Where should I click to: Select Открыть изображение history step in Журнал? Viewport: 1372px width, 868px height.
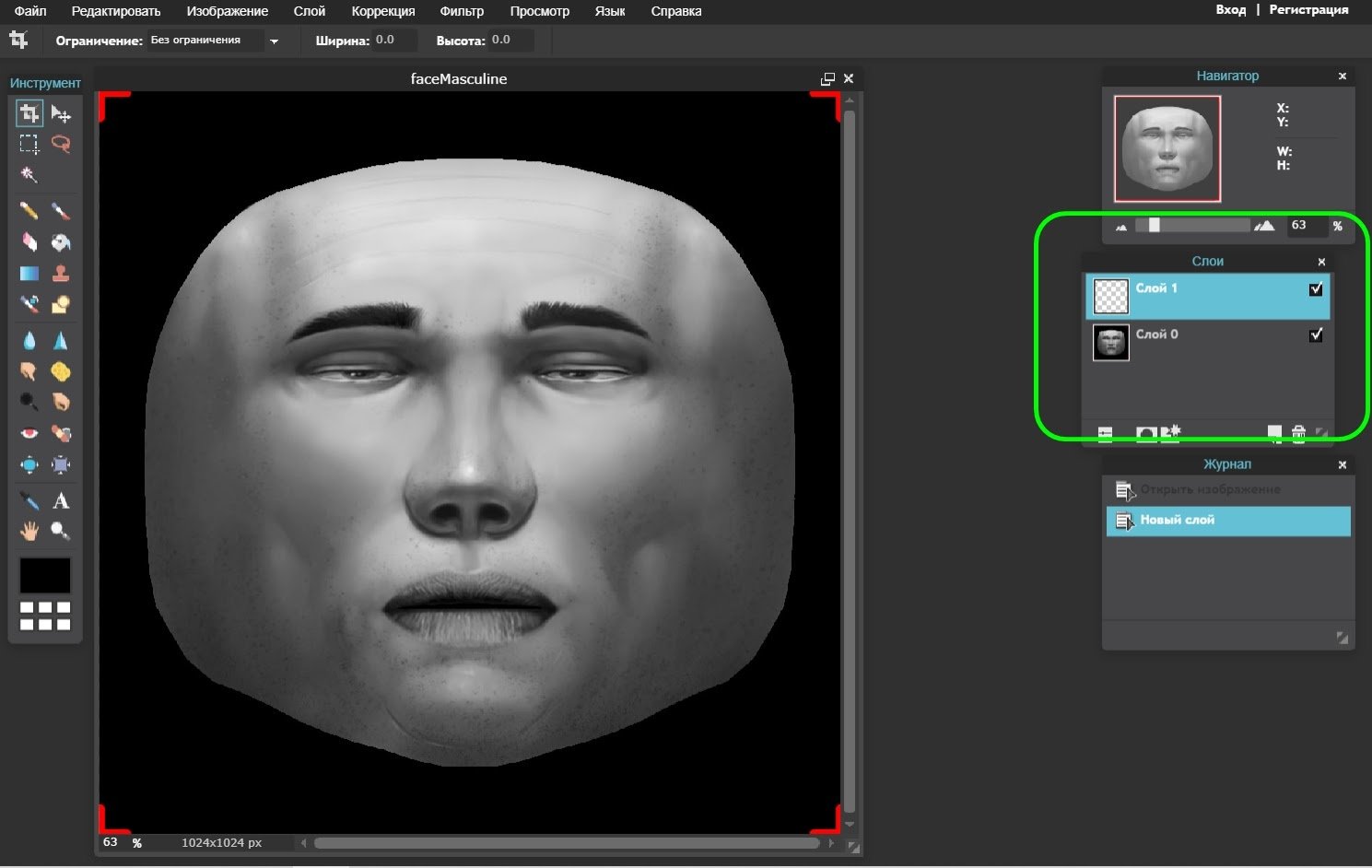pos(1210,489)
